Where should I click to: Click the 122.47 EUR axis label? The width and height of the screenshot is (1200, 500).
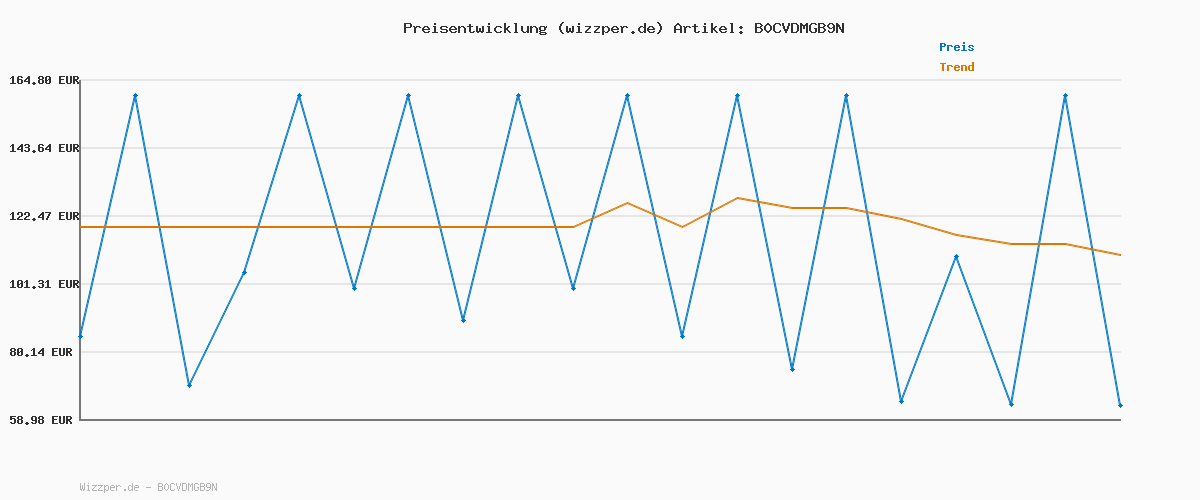[44, 216]
